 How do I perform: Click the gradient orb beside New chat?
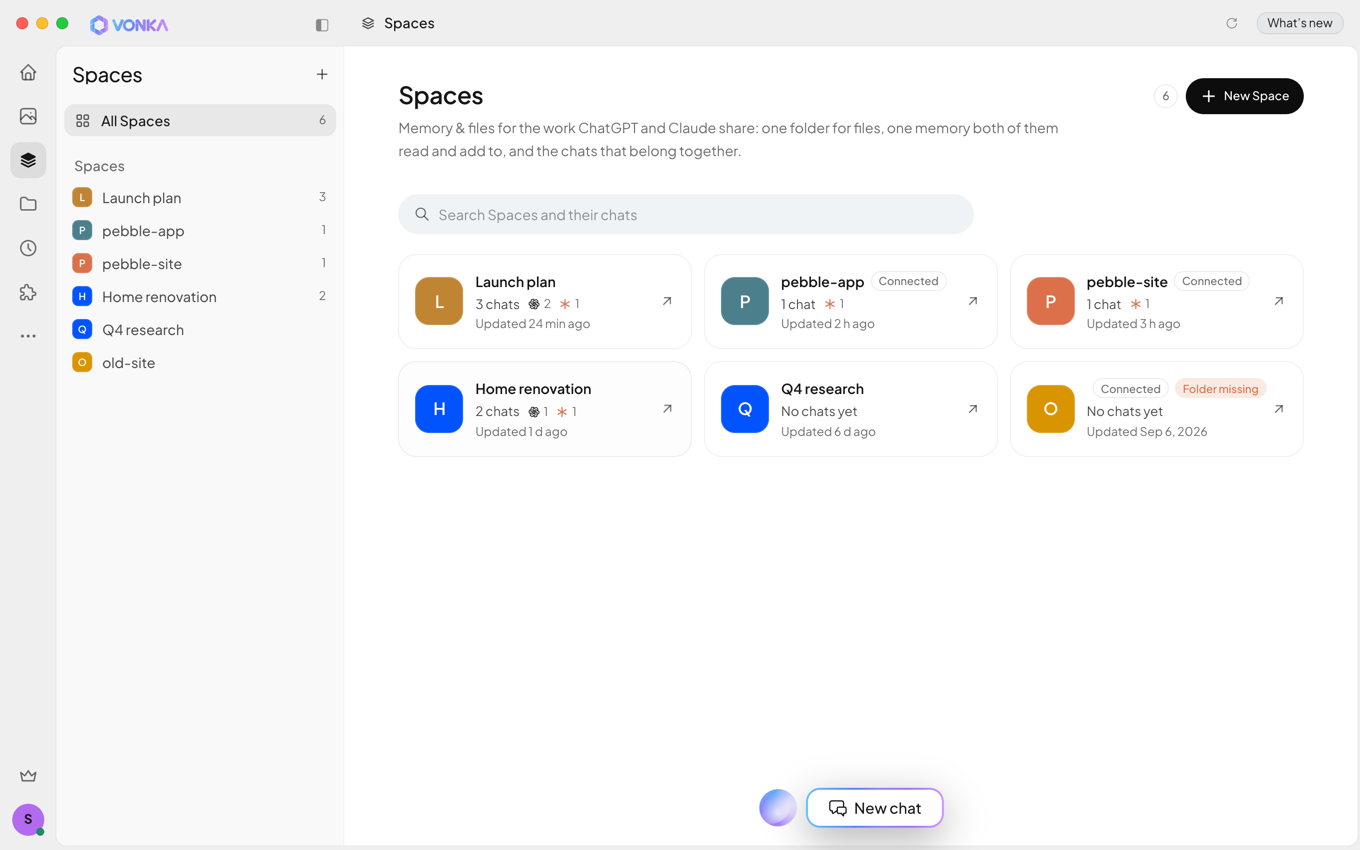coord(778,808)
